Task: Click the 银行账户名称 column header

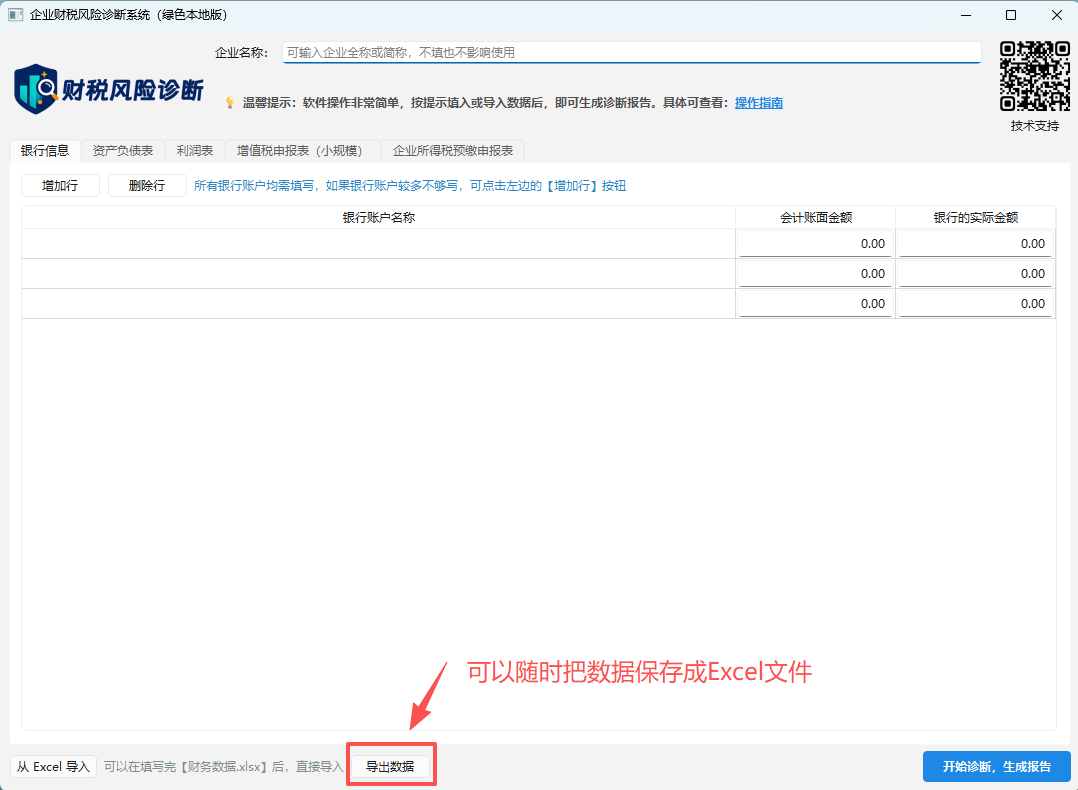Action: tap(379, 217)
